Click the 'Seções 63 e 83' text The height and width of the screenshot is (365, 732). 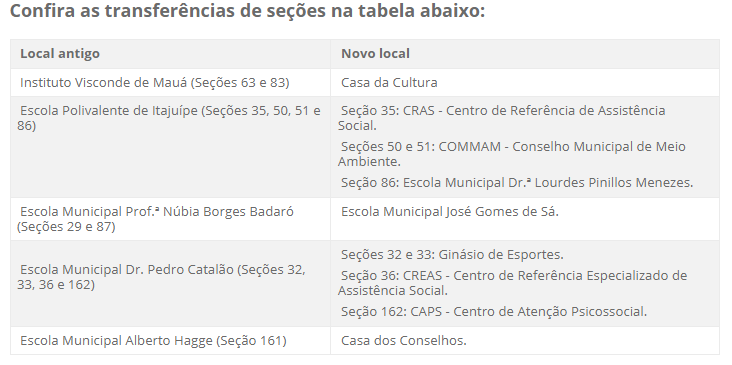click(x=240, y=83)
